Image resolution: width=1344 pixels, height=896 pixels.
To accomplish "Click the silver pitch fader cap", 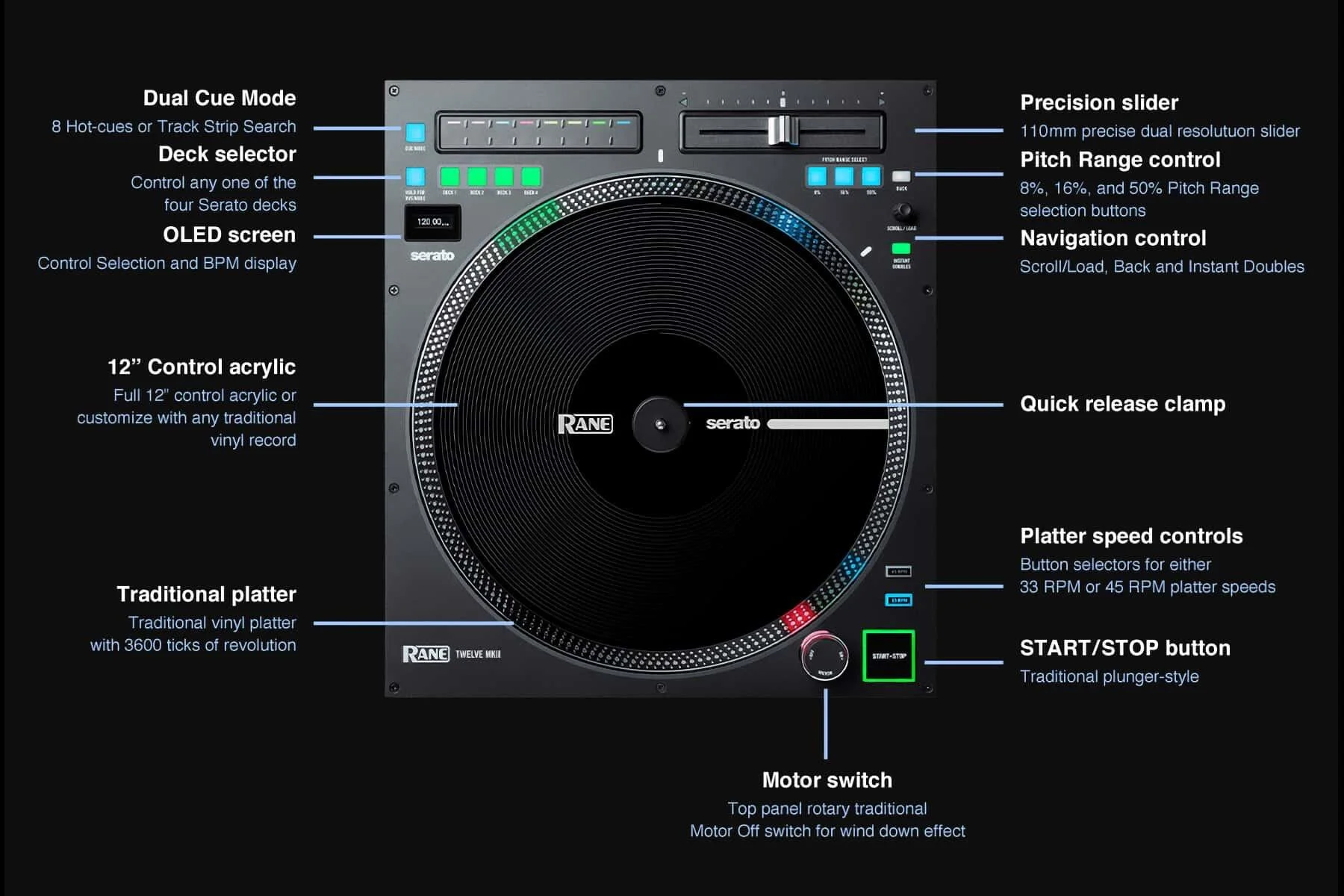I will click(782, 131).
